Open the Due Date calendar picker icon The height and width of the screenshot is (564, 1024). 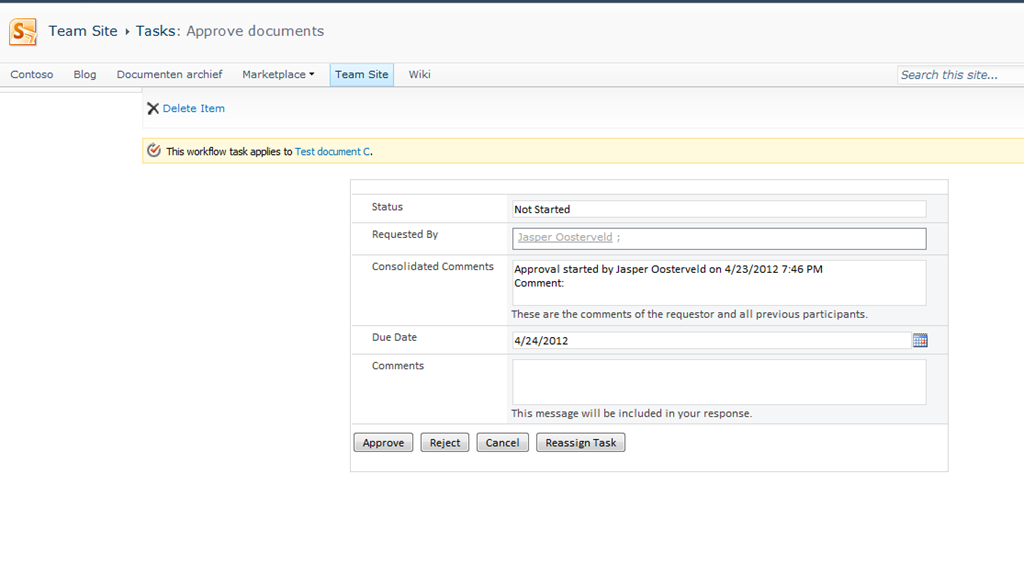click(x=920, y=340)
